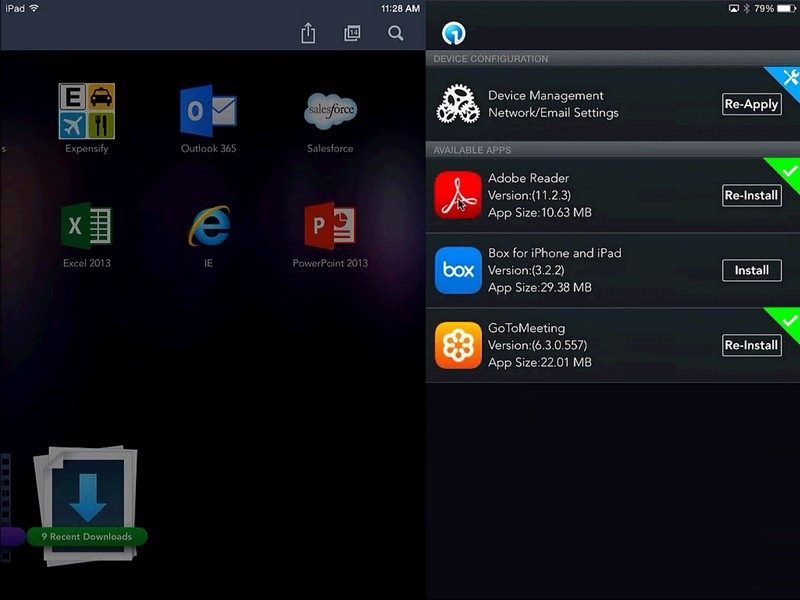
Task: Tap the battery icon in status bar
Action: point(787,8)
